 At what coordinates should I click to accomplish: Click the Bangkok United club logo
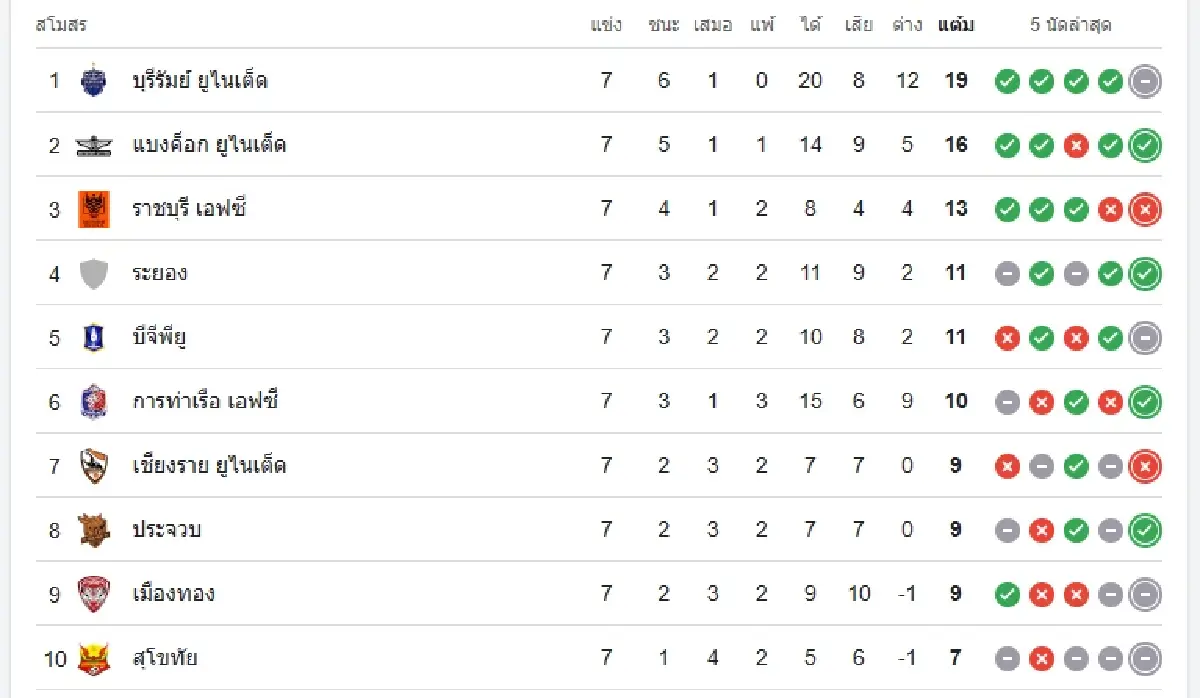[x=93, y=145]
